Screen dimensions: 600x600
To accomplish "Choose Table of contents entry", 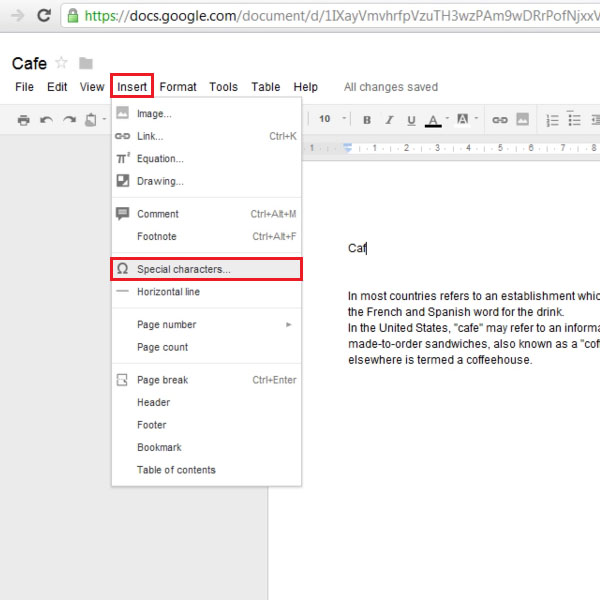I will tap(207, 470).
